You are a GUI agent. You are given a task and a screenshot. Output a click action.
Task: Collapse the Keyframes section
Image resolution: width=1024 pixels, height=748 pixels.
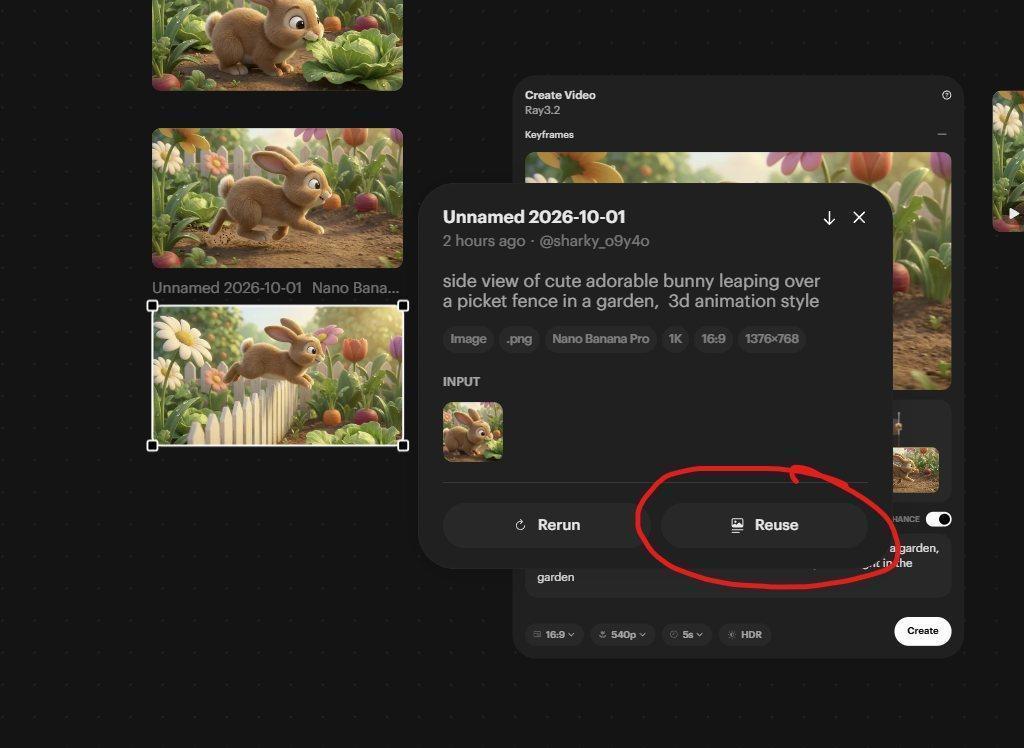[x=942, y=135]
